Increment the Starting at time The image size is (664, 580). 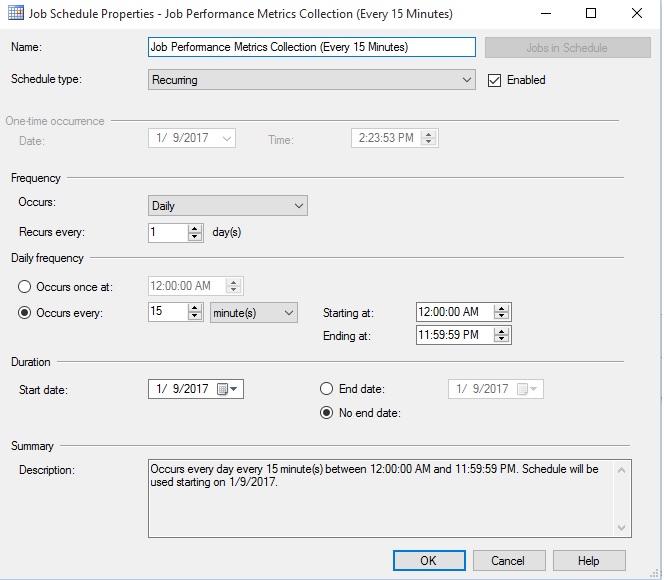pos(501,308)
